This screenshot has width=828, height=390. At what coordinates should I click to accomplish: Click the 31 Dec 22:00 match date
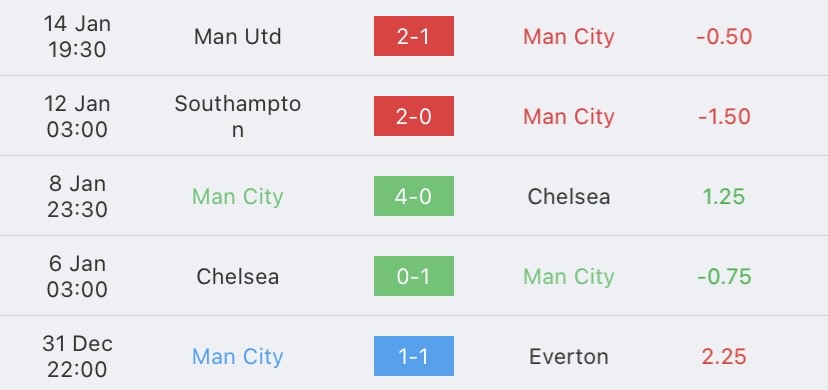click(x=77, y=356)
